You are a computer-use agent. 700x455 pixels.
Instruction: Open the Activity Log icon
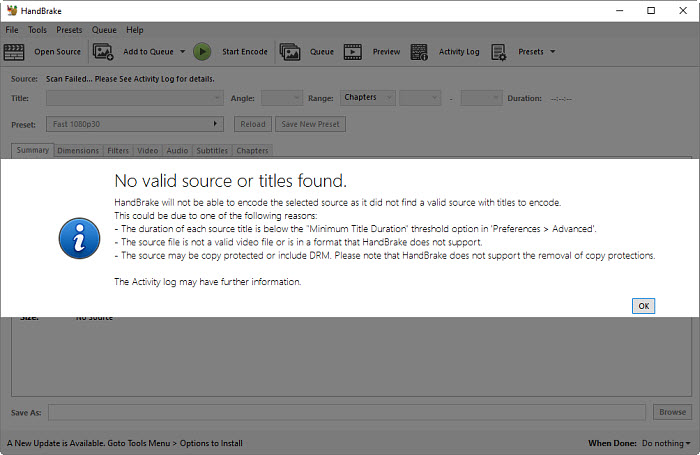[419, 52]
